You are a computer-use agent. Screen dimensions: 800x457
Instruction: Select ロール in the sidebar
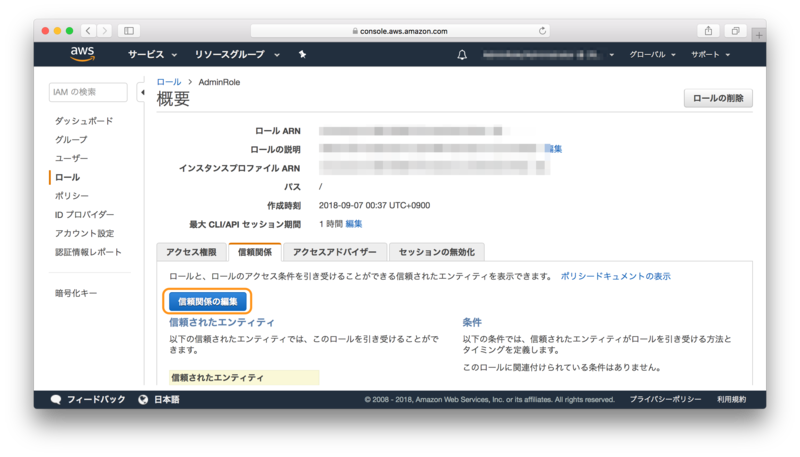67,177
